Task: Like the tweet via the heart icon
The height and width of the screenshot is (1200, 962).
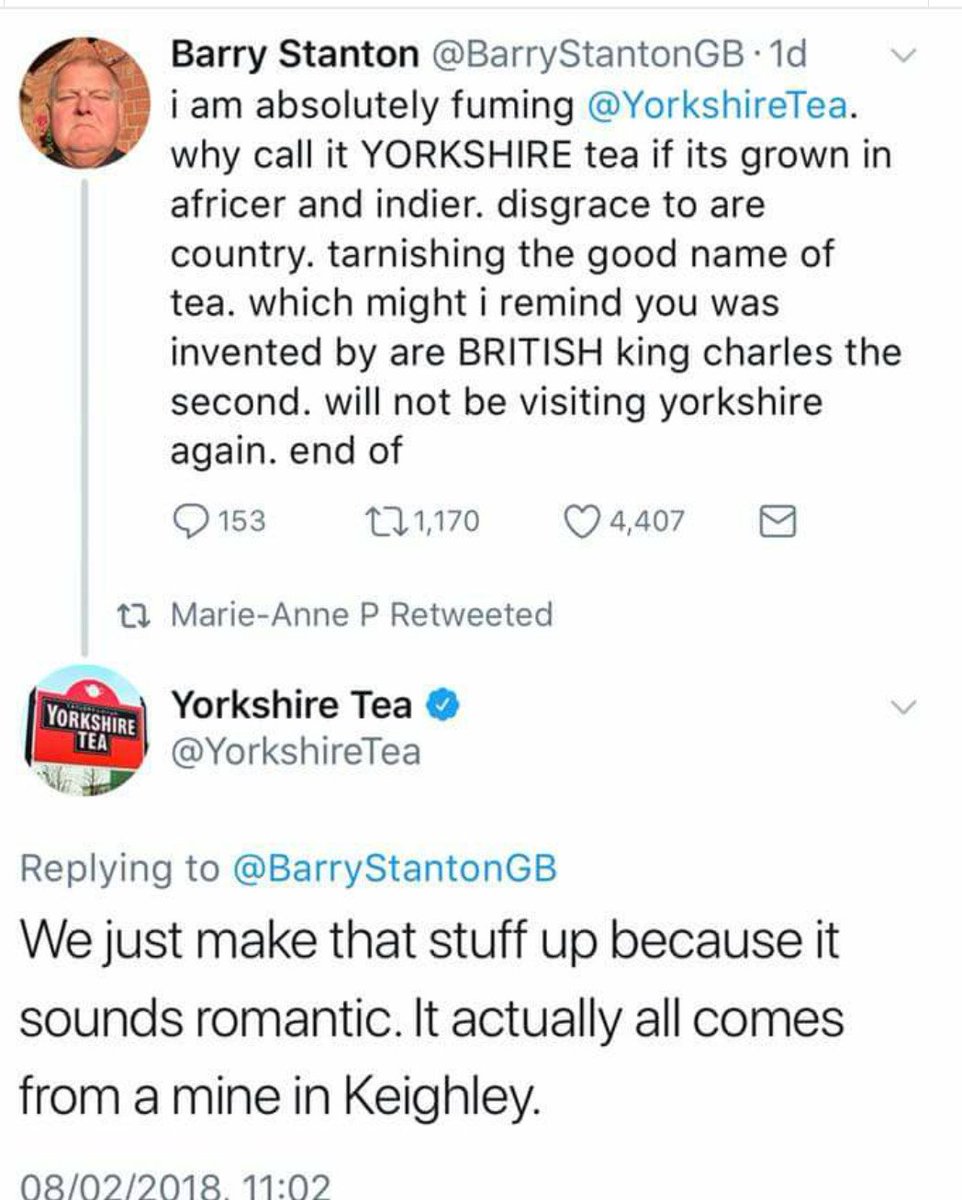Action: click(x=579, y=521)
